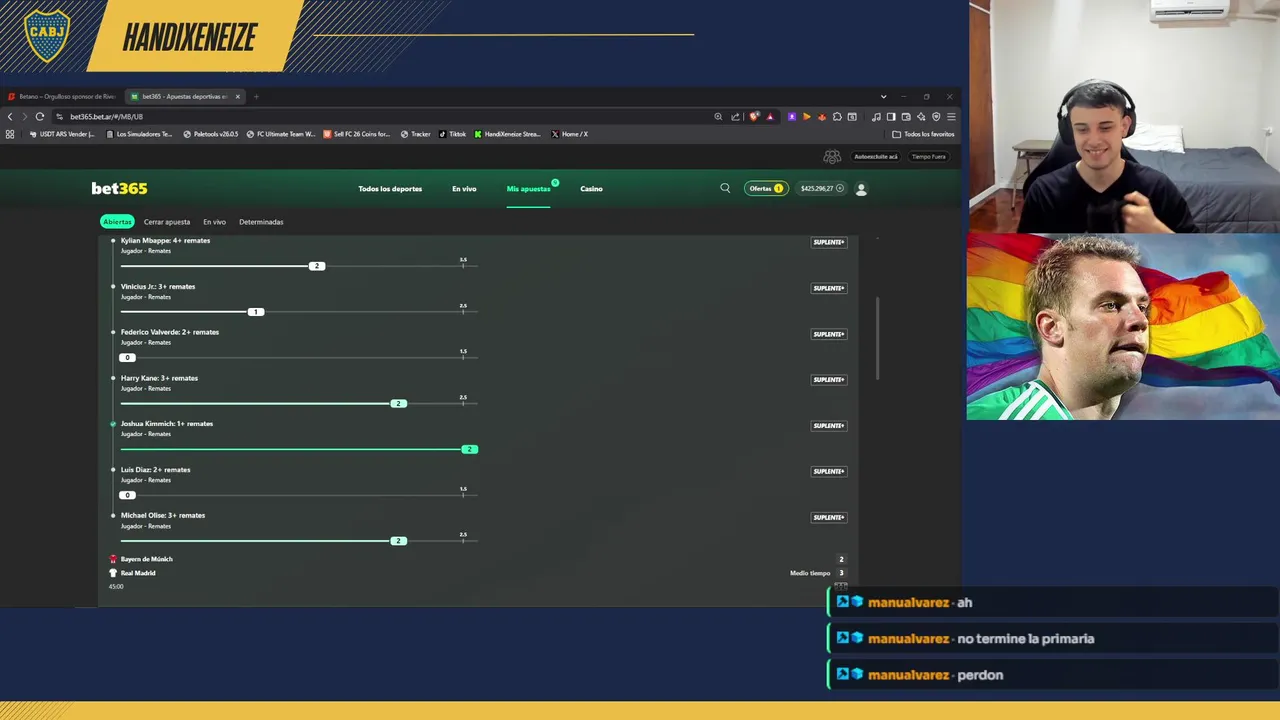Open the Brave Wallet icon
Viewport: 1280px width, 720px height.
pyautogui.click(x=906, y=117)
